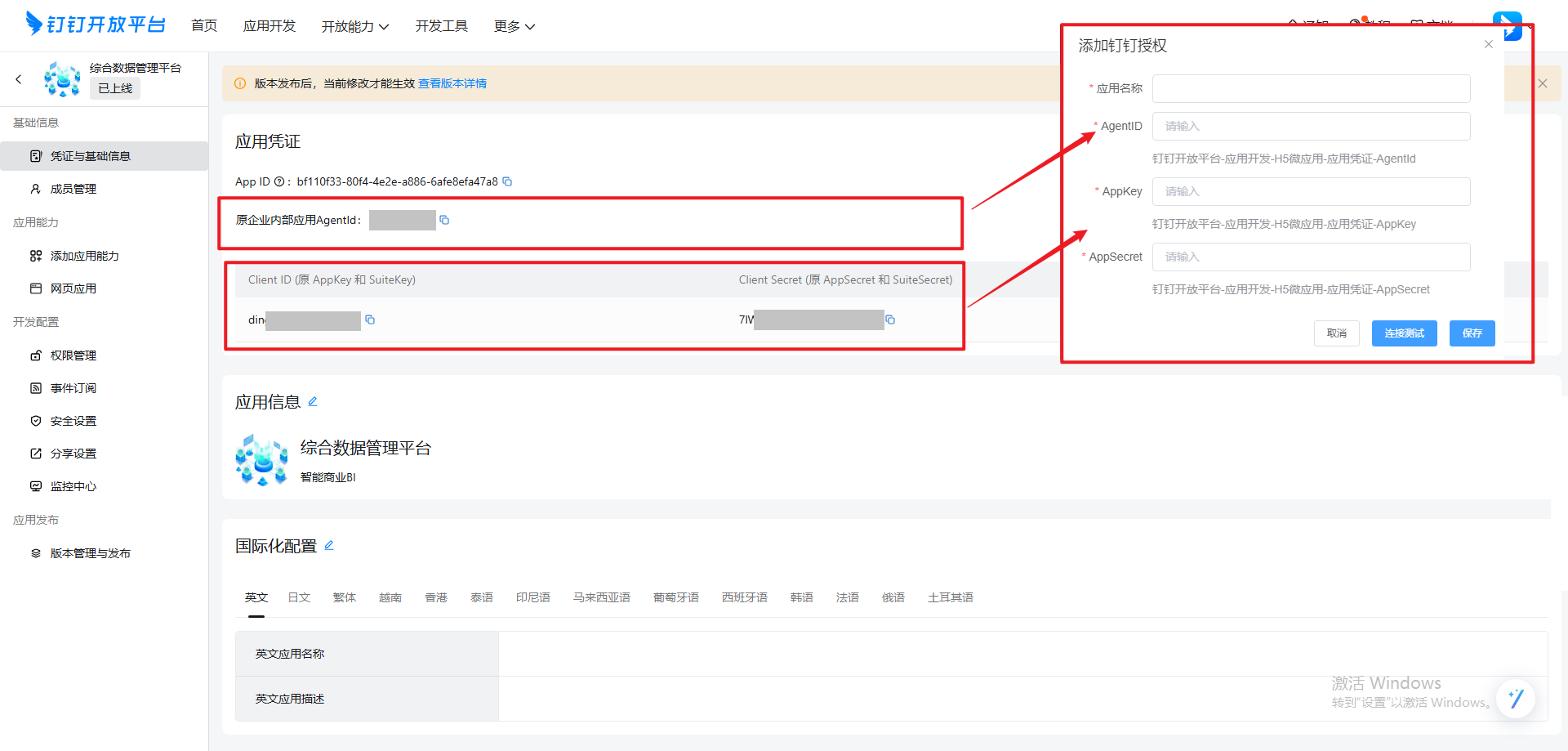Click the 已上线 status badge
This screenshot has width=1568, height=751.
(115, 88)
